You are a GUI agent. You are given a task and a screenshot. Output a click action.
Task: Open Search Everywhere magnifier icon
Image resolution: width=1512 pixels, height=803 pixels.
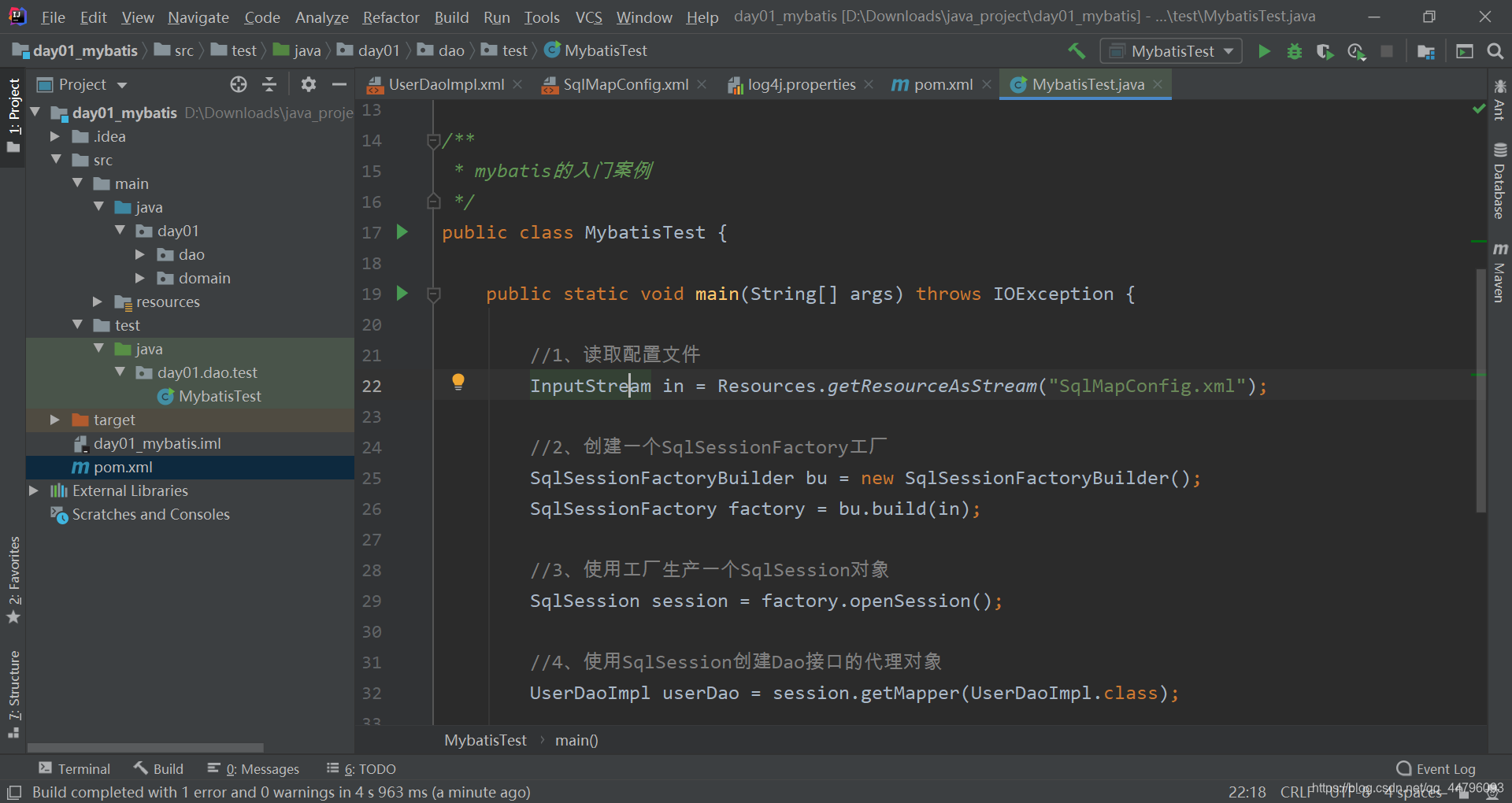point(1495,51)
